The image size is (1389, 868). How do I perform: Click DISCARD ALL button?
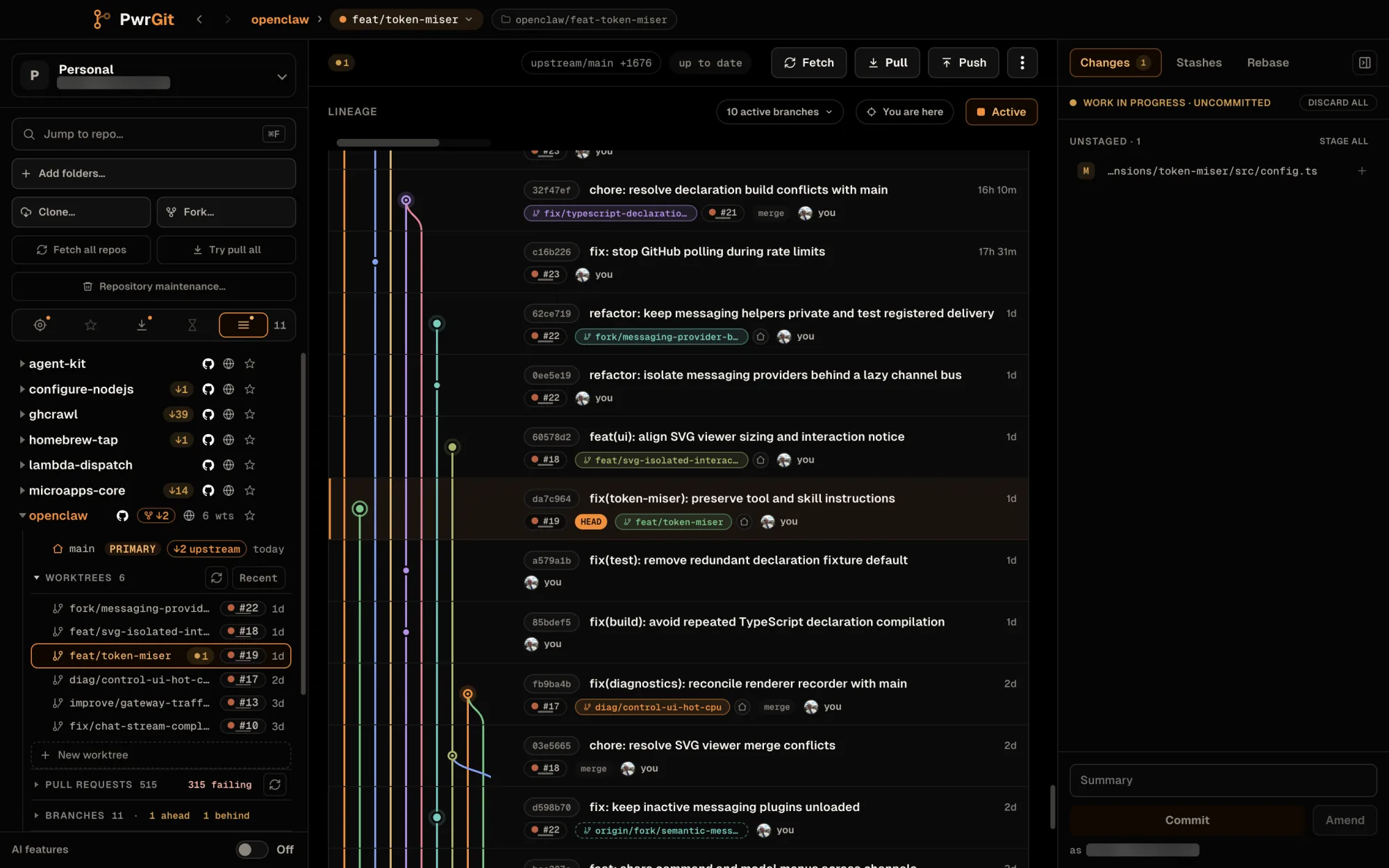(x=1338, y=103)
